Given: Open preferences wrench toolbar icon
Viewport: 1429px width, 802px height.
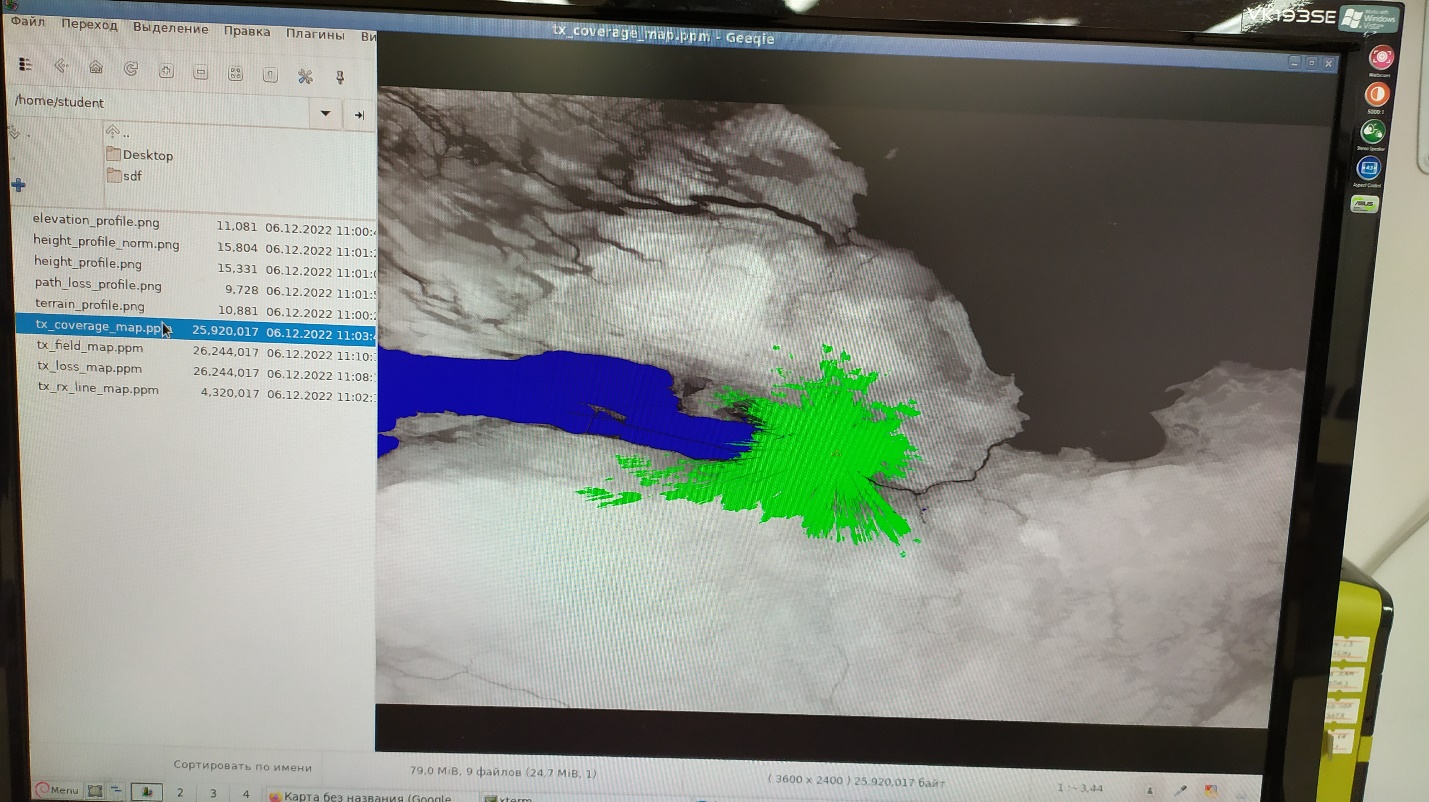Looking at the screenshot, I should tap(305, 76).
